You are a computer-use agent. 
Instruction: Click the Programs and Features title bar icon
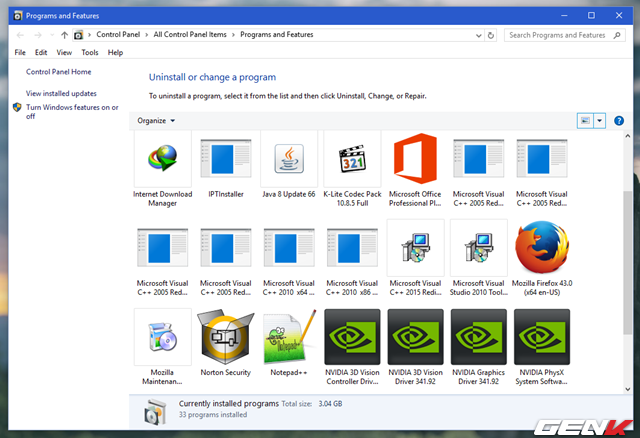pyautogui.click(x=18, y=16)
